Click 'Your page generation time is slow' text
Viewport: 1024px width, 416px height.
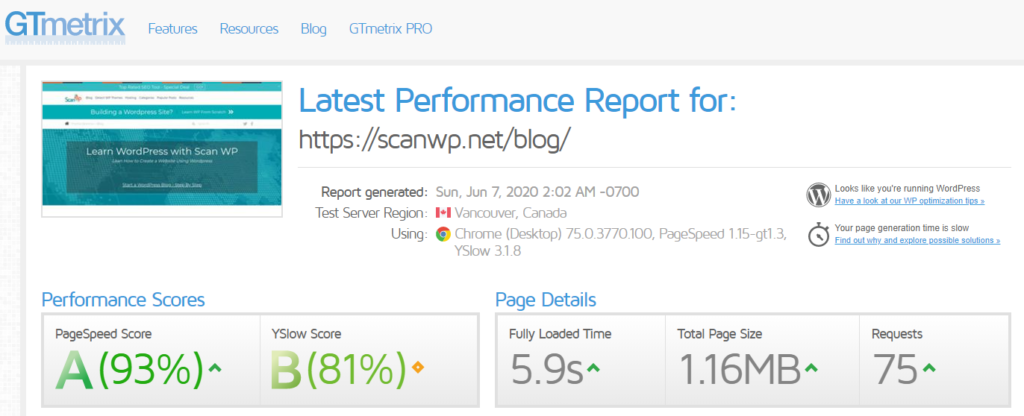[902, 228]
